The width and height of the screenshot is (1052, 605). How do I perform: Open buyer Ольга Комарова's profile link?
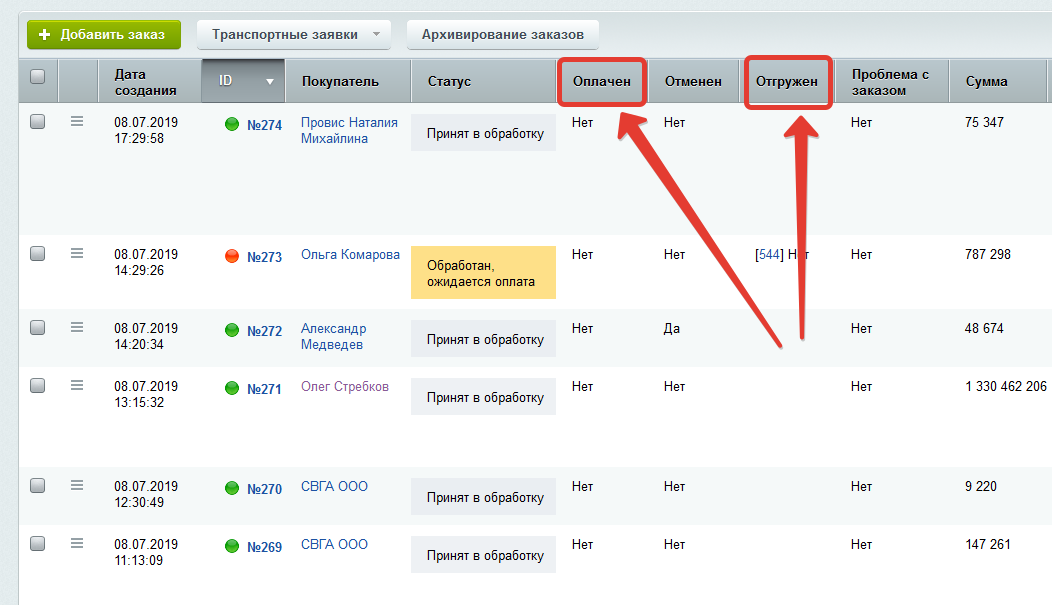350,255
